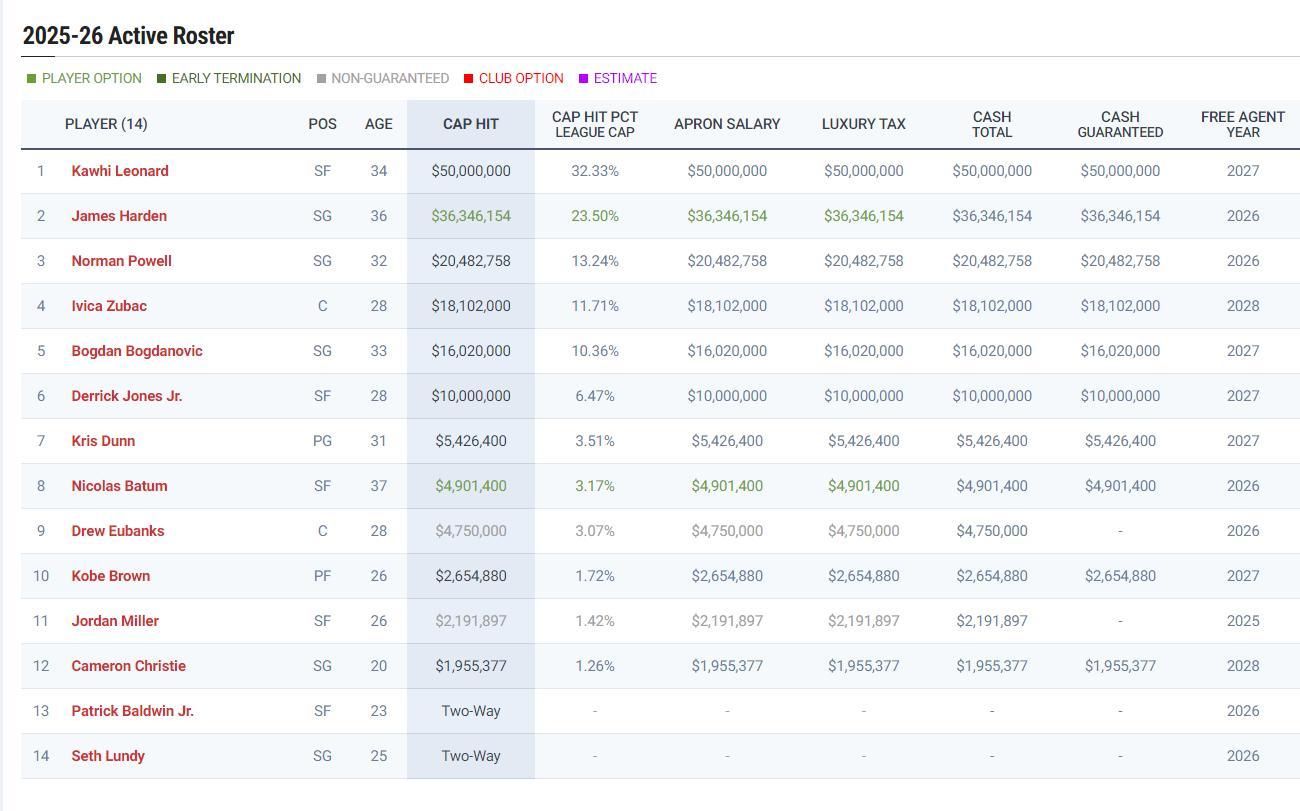Open Seth Lundy's player page
The height and width of the screenshot is (811, 1300).
(108, 756)
